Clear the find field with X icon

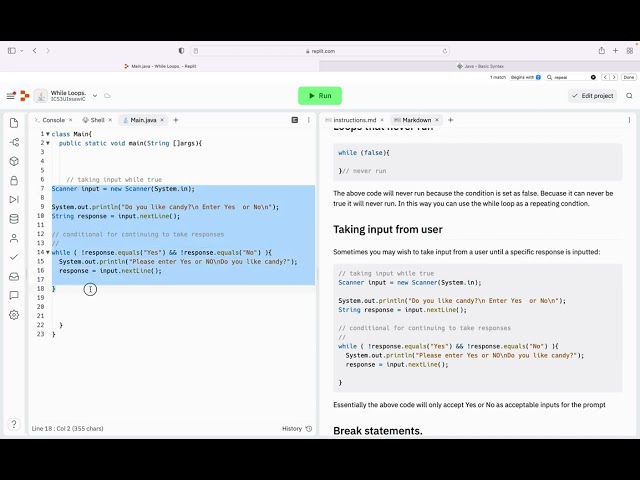593,77
